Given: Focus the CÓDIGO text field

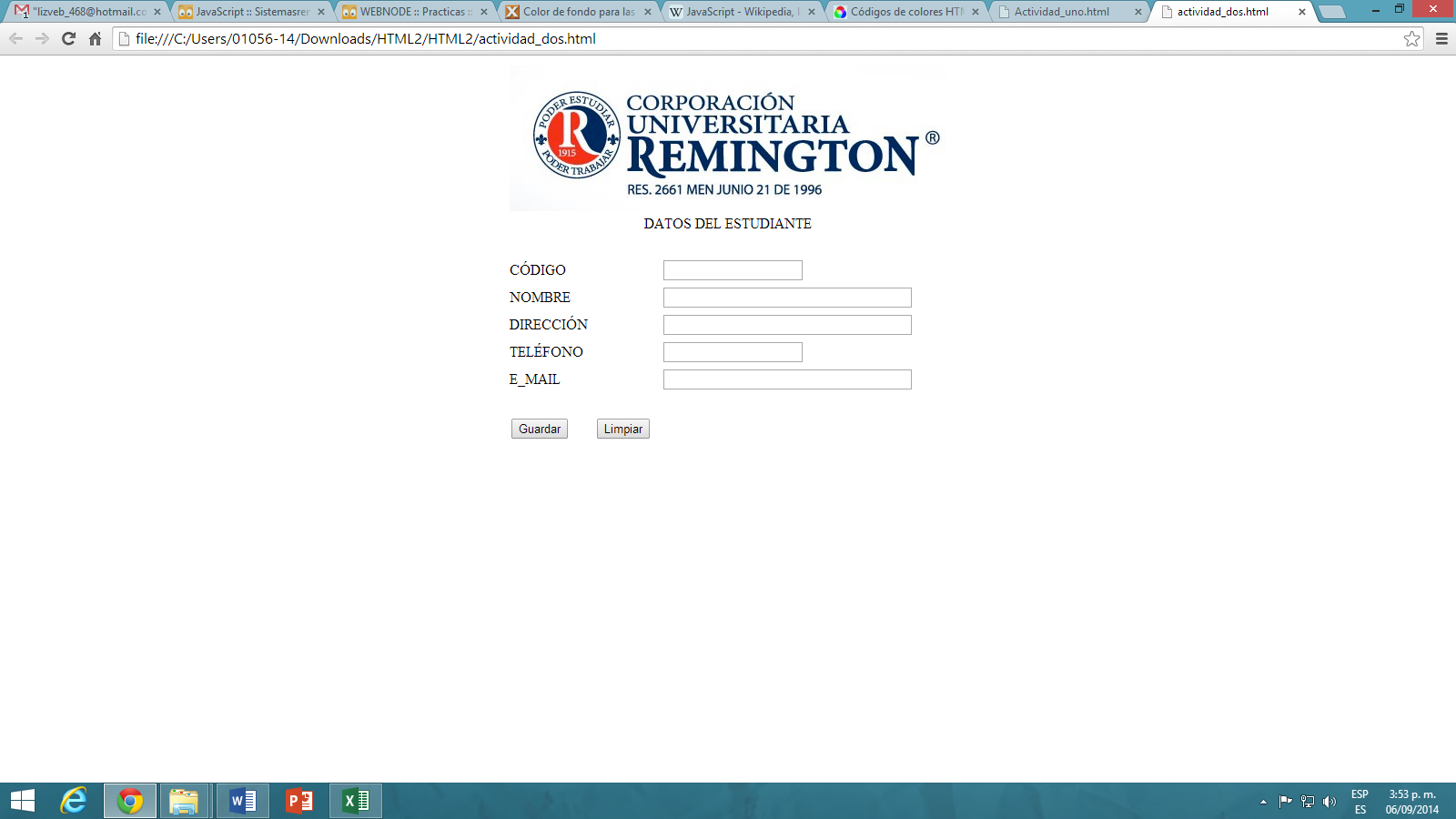Looking at the screenshot, I should tap(733, 270).
